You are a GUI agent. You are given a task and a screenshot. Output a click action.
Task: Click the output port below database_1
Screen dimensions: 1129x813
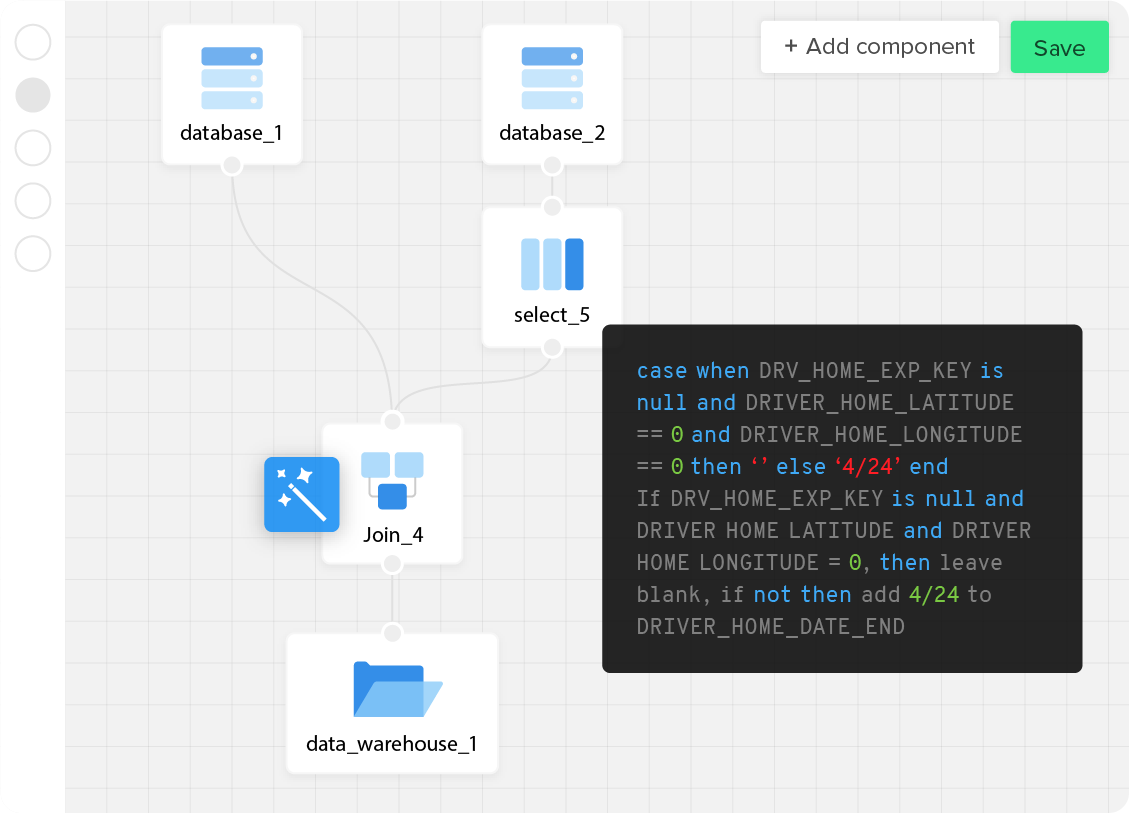[x=232, y=165]
